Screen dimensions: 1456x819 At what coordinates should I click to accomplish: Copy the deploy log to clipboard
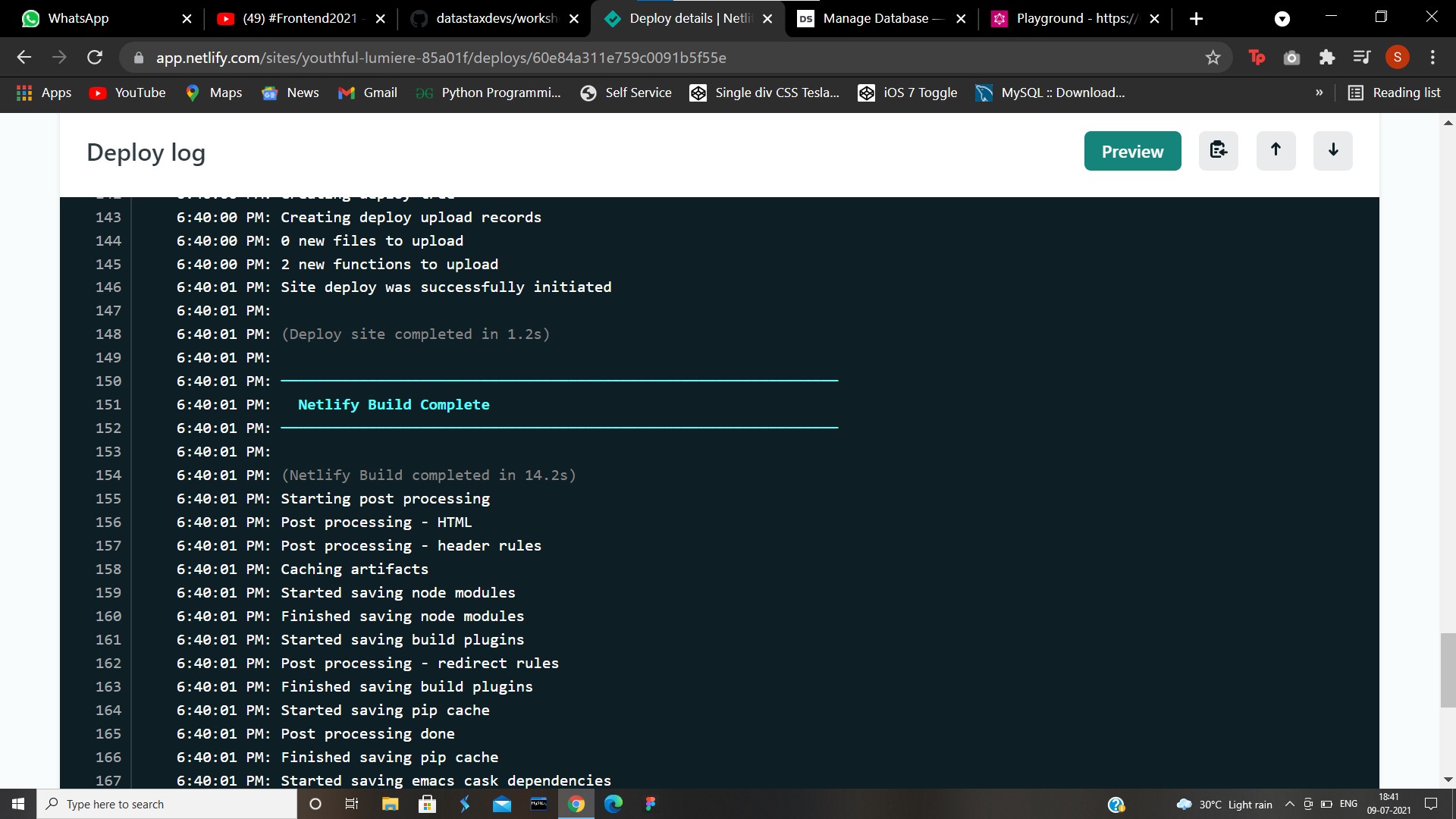point(1219,150)
